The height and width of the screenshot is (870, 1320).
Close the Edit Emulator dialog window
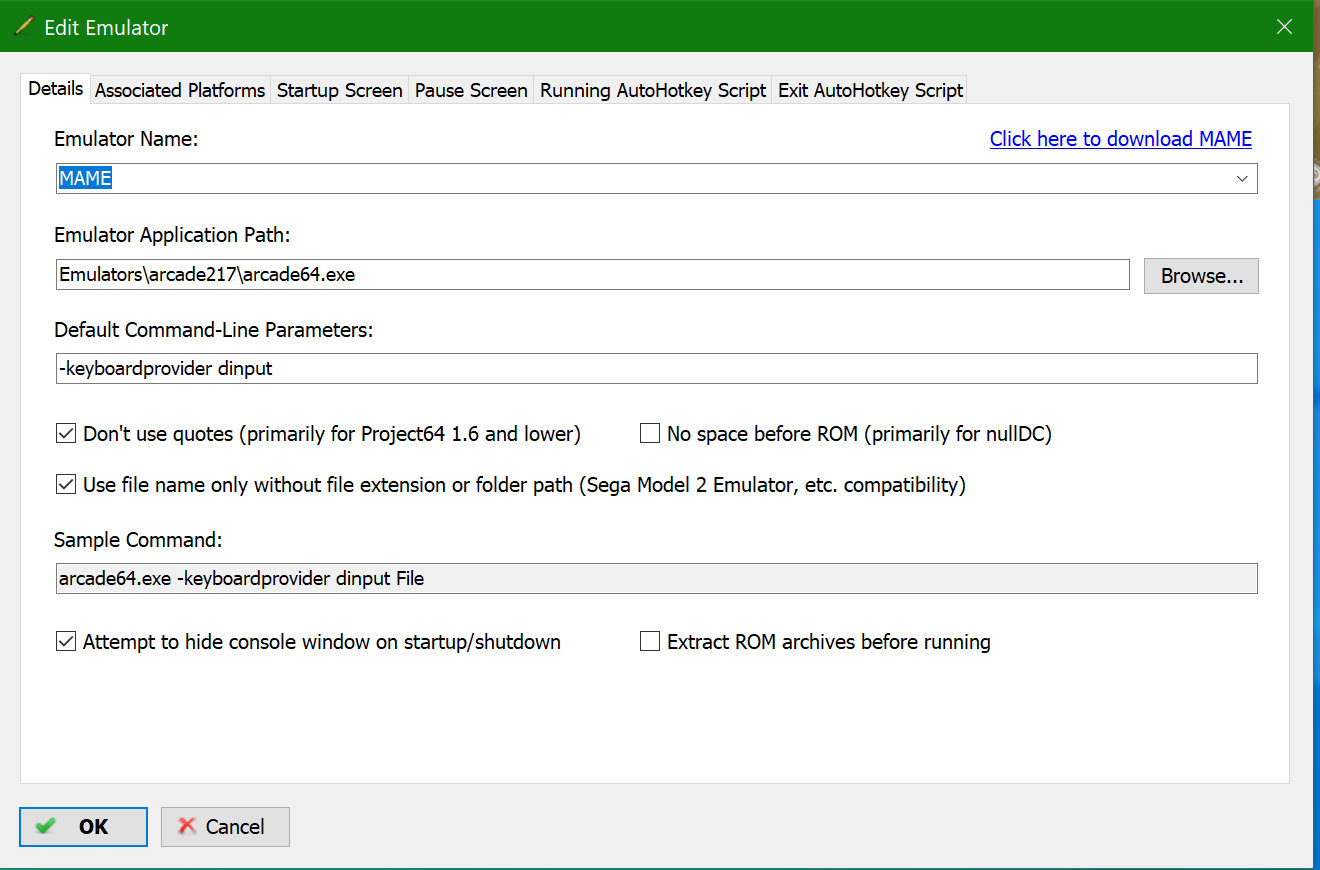[x=1285, y=27]
